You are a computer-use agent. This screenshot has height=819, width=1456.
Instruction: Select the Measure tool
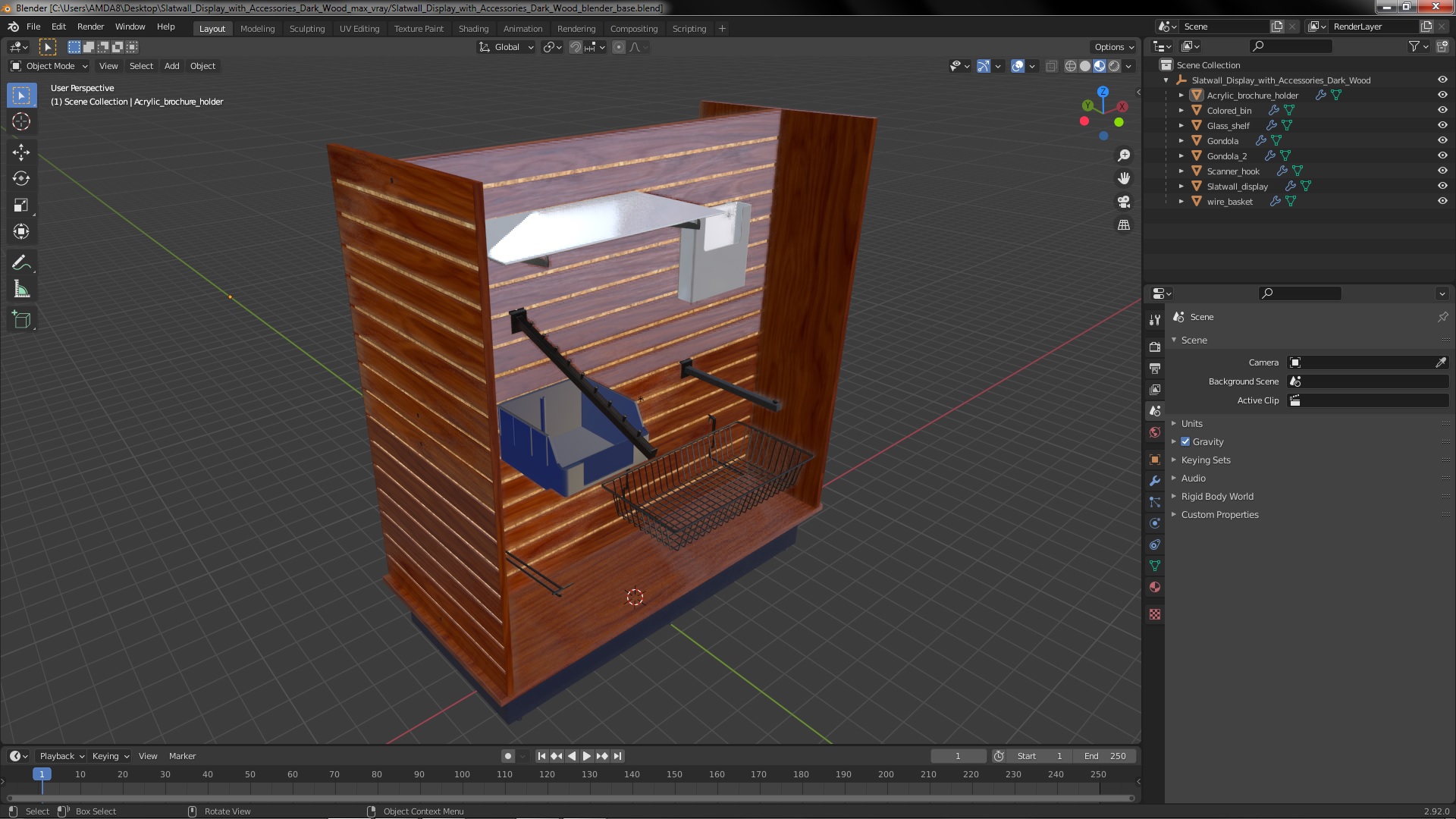tap(21, 290)
